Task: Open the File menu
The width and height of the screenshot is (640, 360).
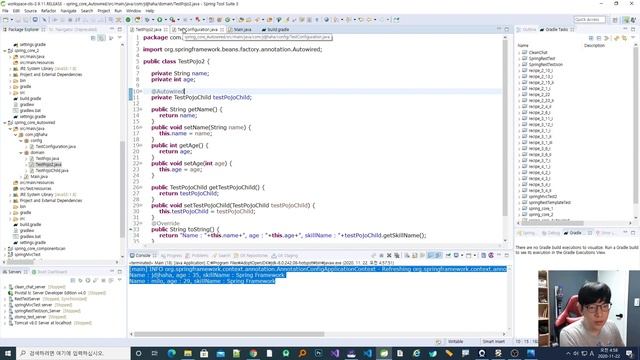Action: tap(5, 11)
